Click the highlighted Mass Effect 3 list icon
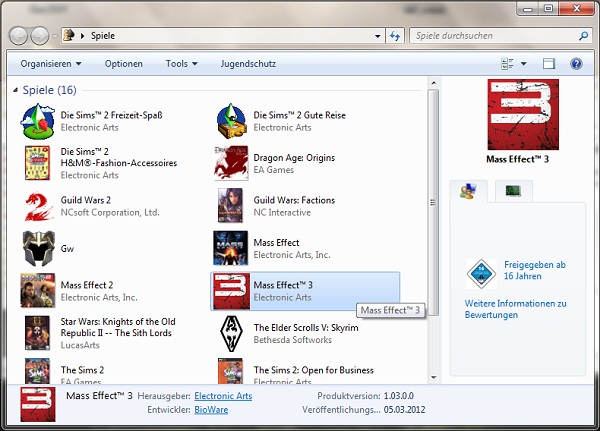Image resolution: width=600 pixels, height=431 pixels. click(231, 291)
